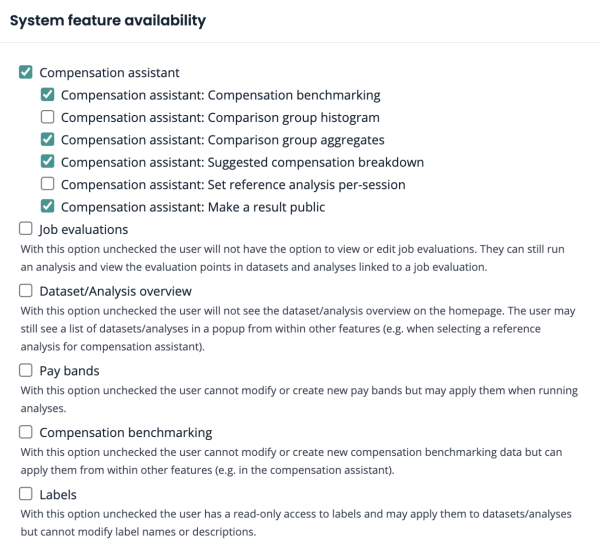Viewport: 600px width, 555px height.
Task: Click the Compensation assistant label text
Action: [x=109, y=73]
